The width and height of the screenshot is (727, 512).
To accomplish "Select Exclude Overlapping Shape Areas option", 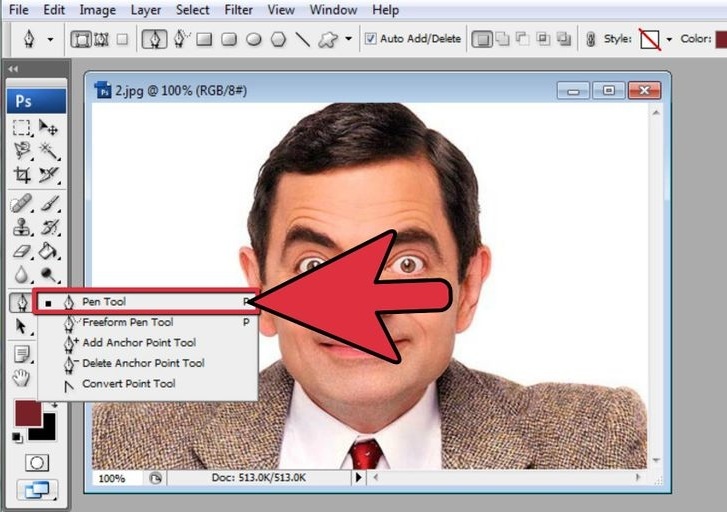I will (564, 39).
